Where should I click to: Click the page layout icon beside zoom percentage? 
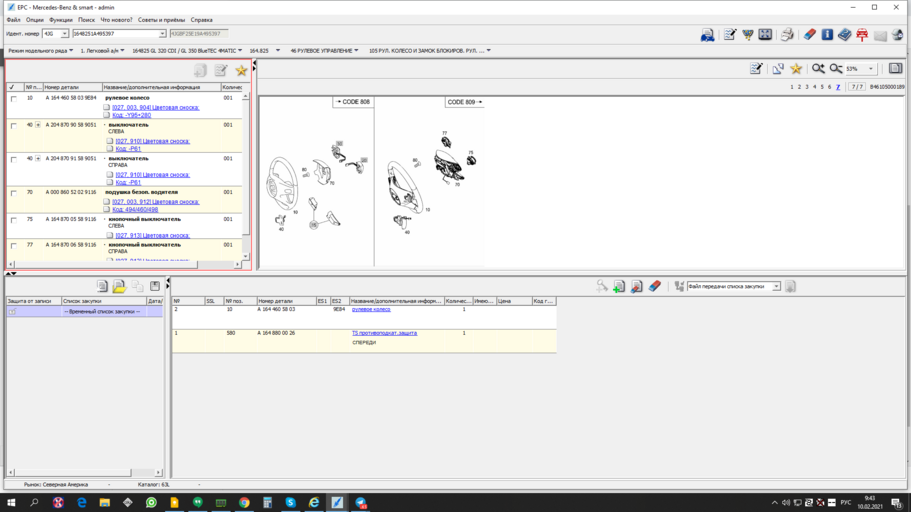tap(895, 69)
